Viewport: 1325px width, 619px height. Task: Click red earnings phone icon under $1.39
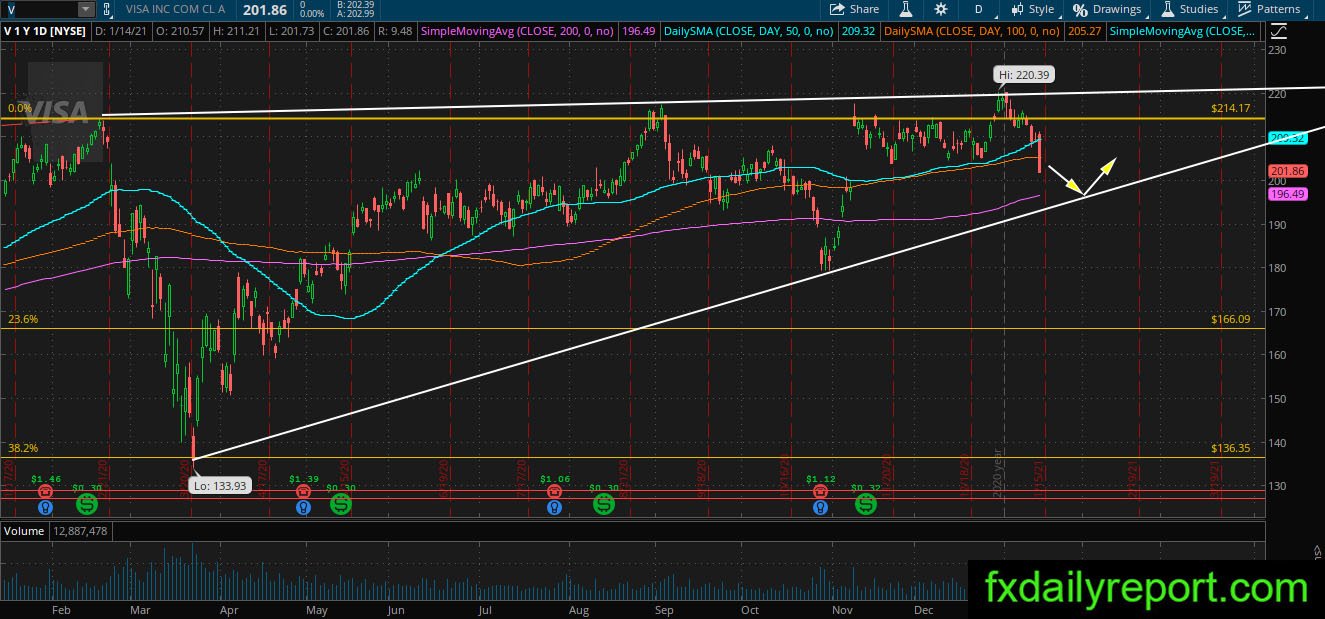[x=302, y=492]
